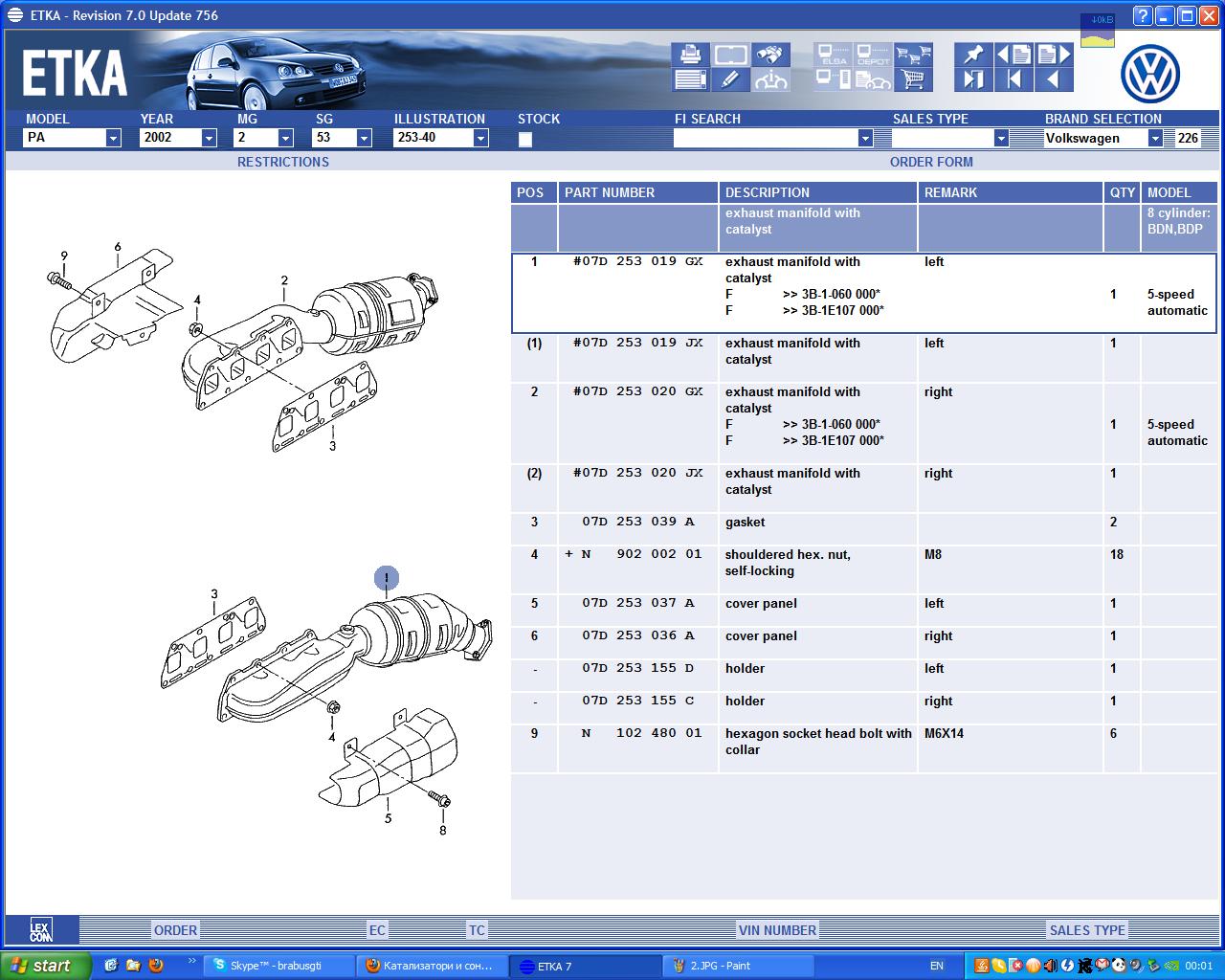Click the VIN NUMBER button
This screenshot has width=1225, height=980.
(776, 929)
